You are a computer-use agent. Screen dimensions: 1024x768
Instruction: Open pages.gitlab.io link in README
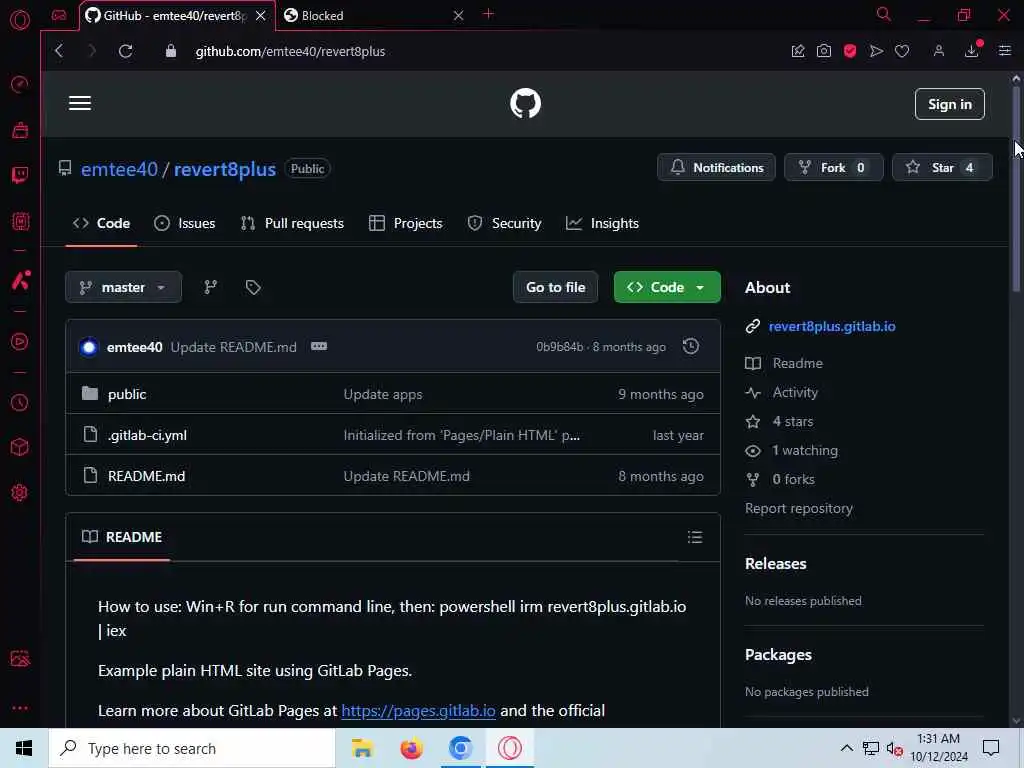point(419,711)
